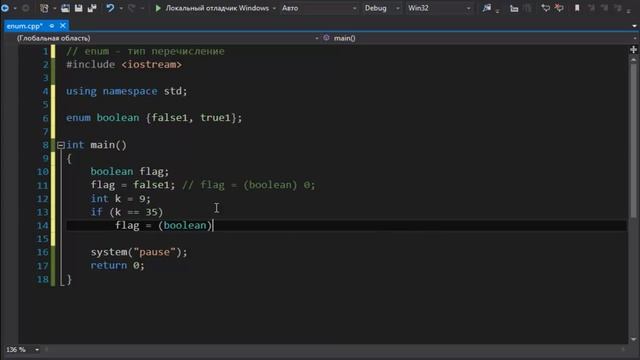The height and width of the screenshot is (360, 640).
Task: Open the New Project toolbar icon
Action: (44, 8)
